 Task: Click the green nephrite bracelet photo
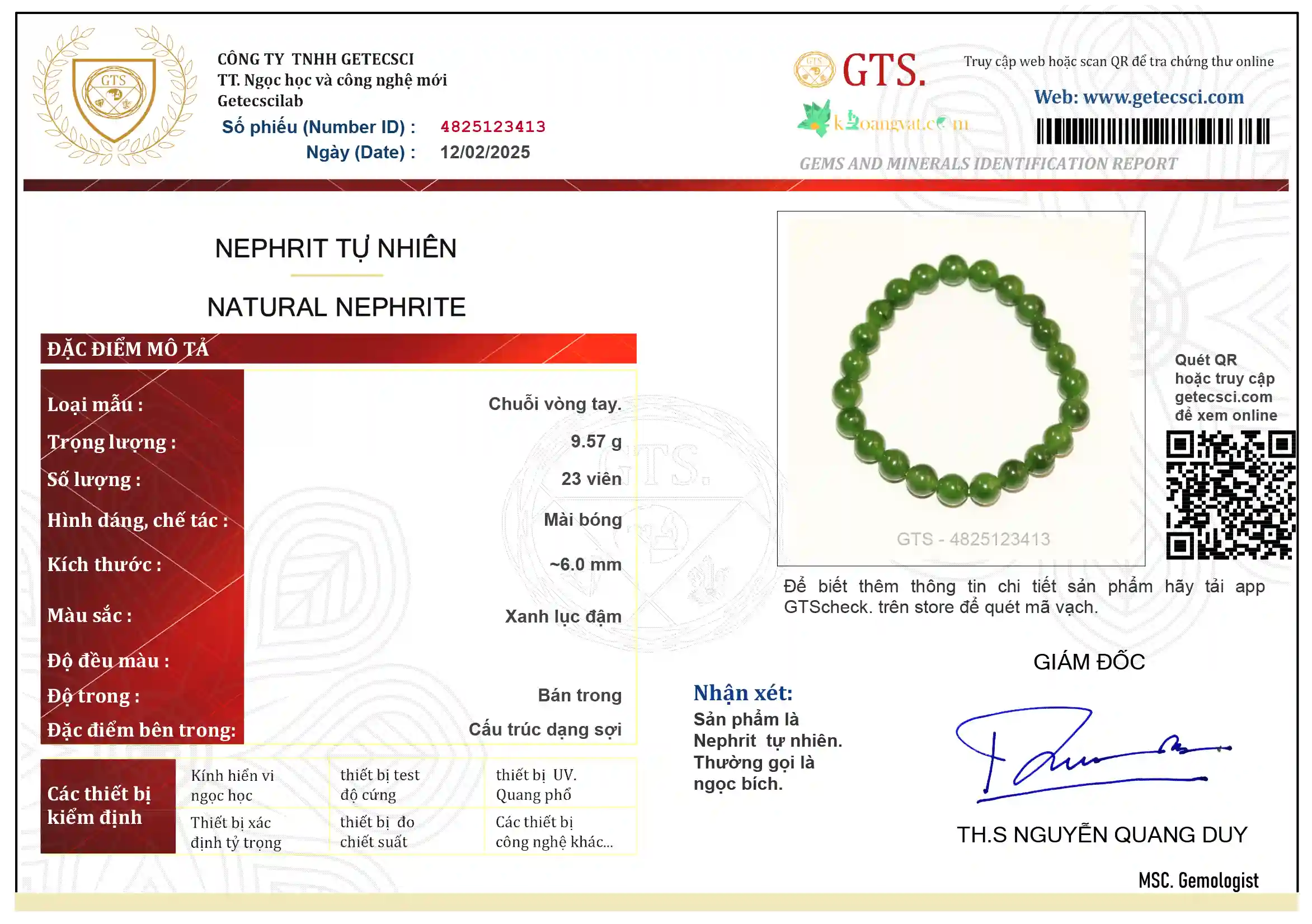click(961, 381)
